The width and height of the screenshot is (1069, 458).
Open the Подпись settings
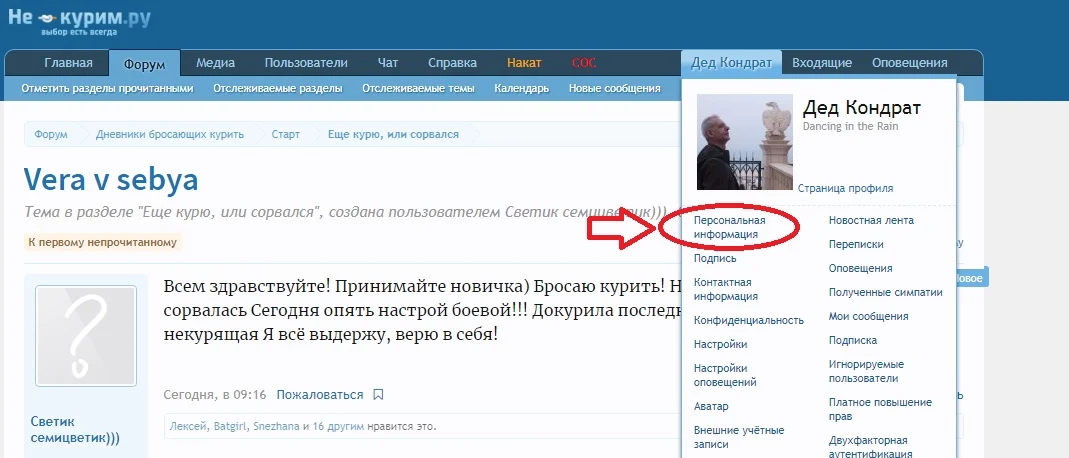[715, 258]
